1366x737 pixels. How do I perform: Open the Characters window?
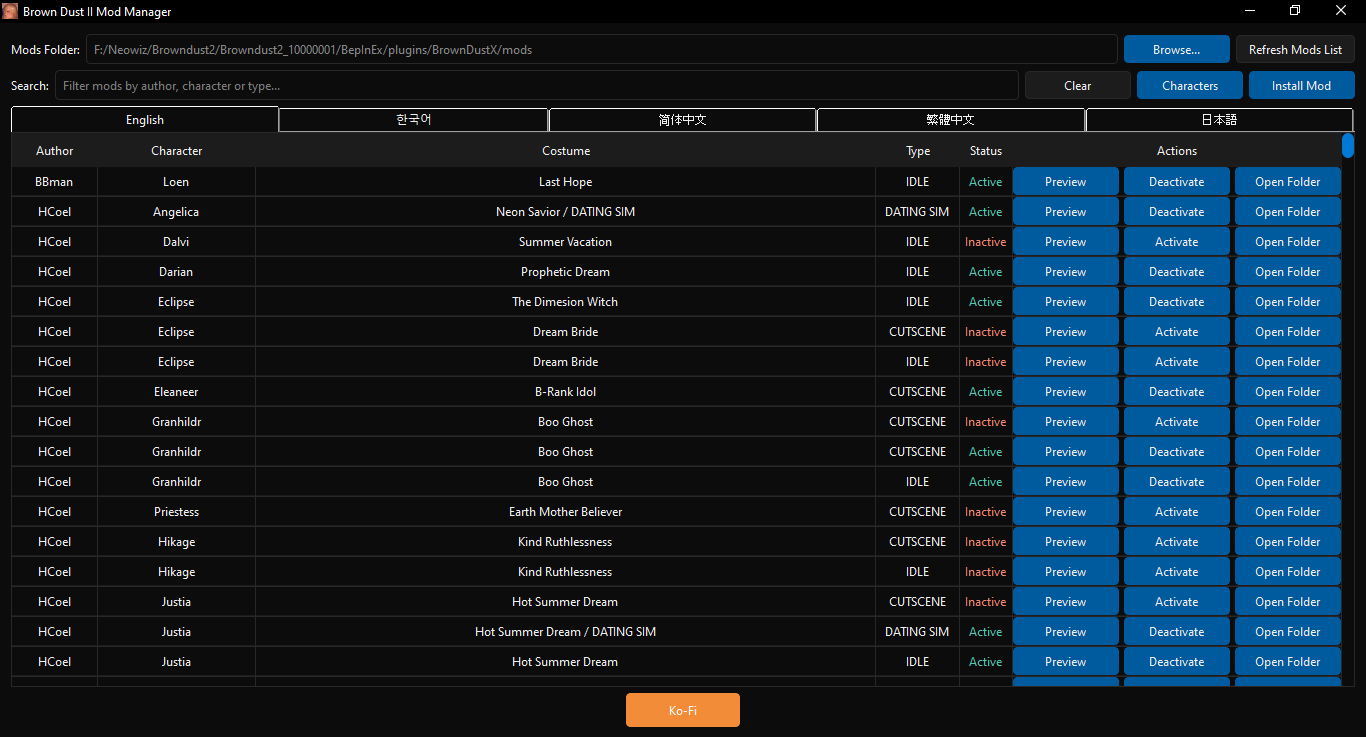pyautogui.click(x=1189, y=85)
